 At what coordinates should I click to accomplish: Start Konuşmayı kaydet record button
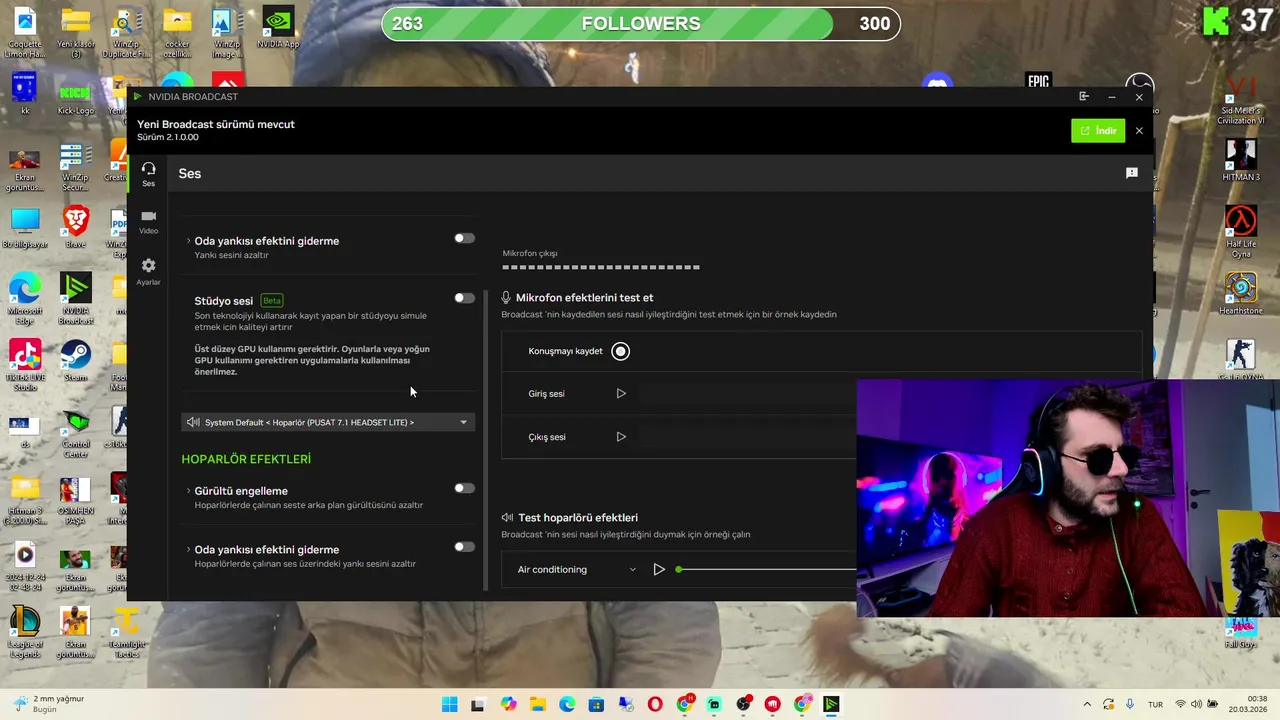coord(621,351)
